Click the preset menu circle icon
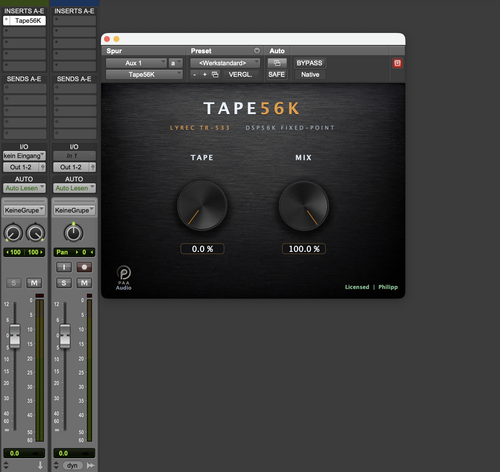Screen dimensions: 500x472 coord(257,51)
